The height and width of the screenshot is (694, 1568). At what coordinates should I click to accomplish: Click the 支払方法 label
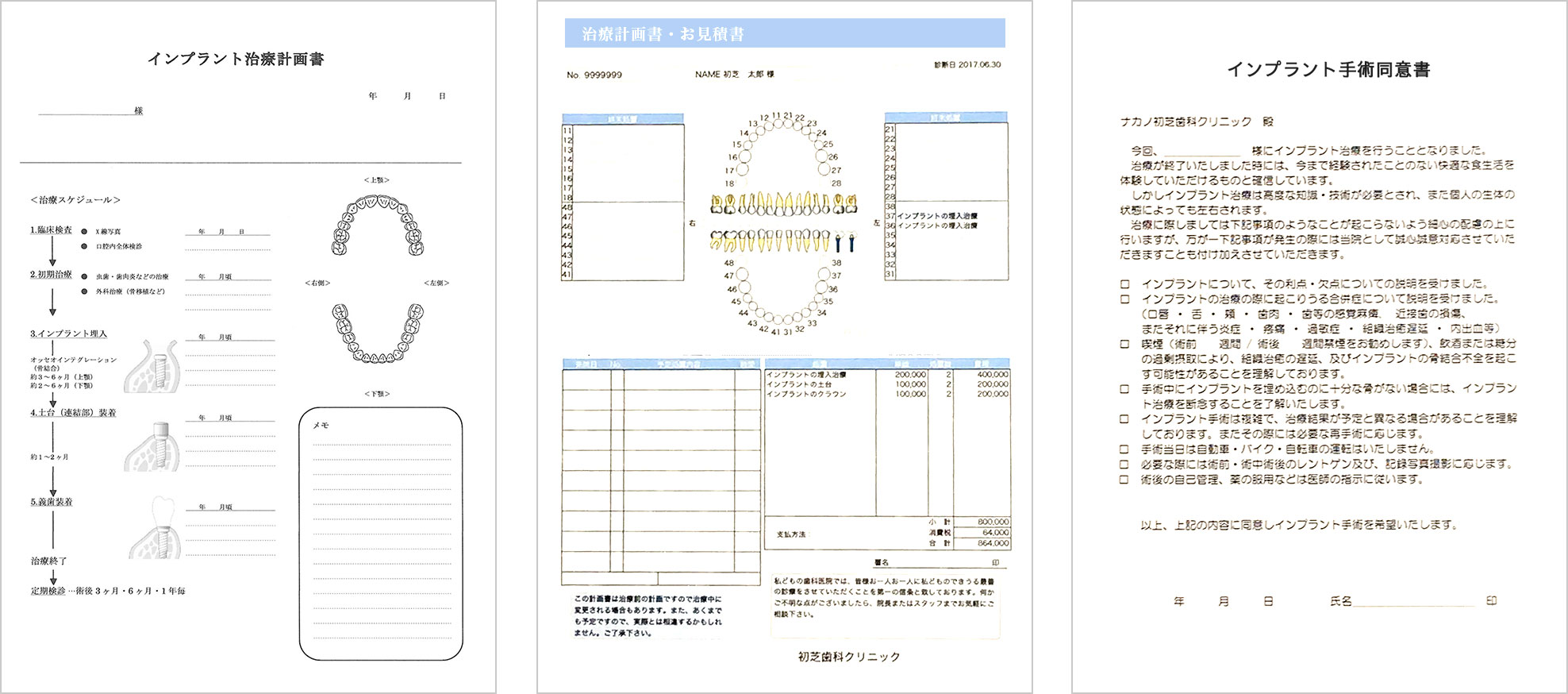(791, 534)
